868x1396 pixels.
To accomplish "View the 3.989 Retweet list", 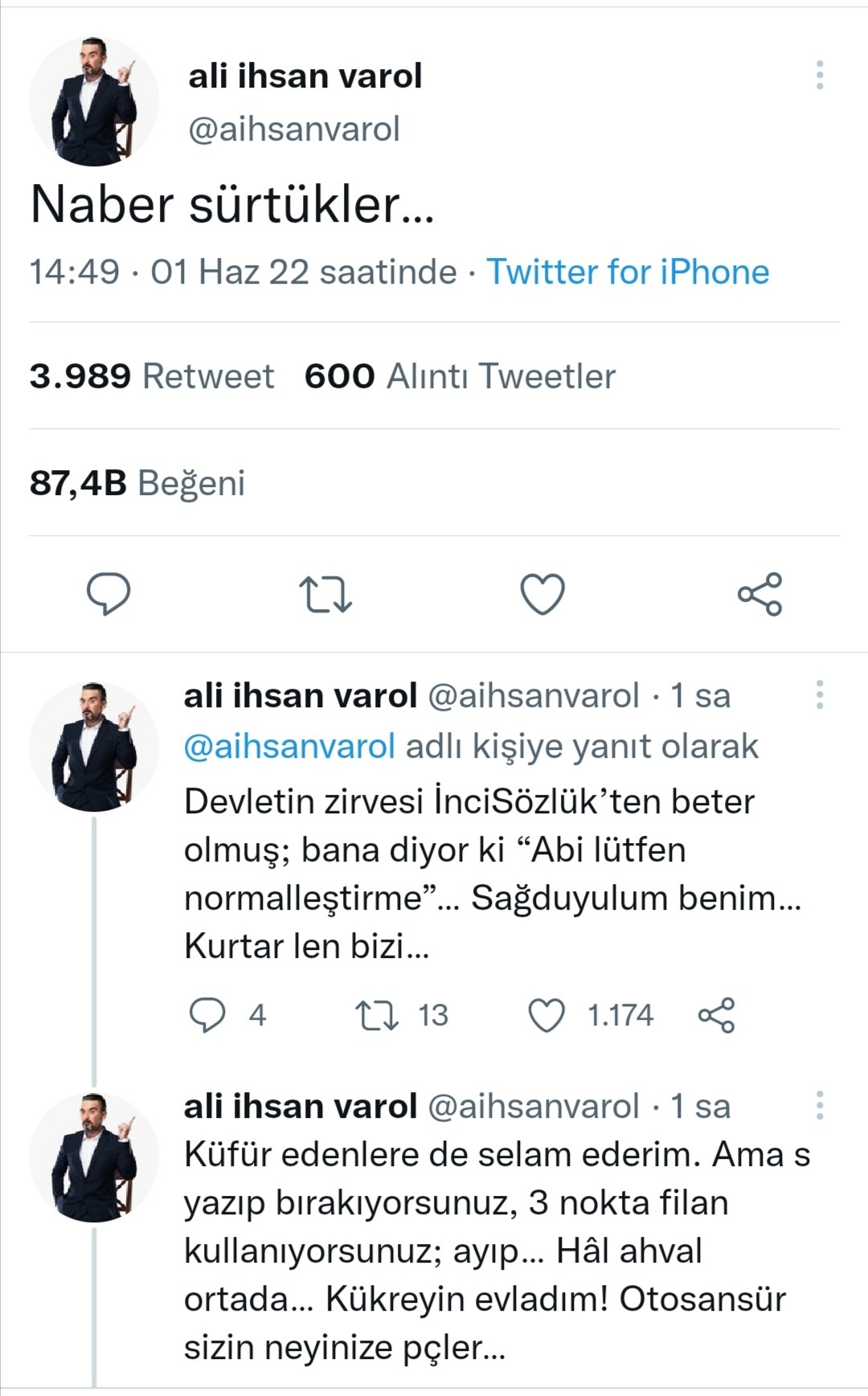I will coord(152,376).
